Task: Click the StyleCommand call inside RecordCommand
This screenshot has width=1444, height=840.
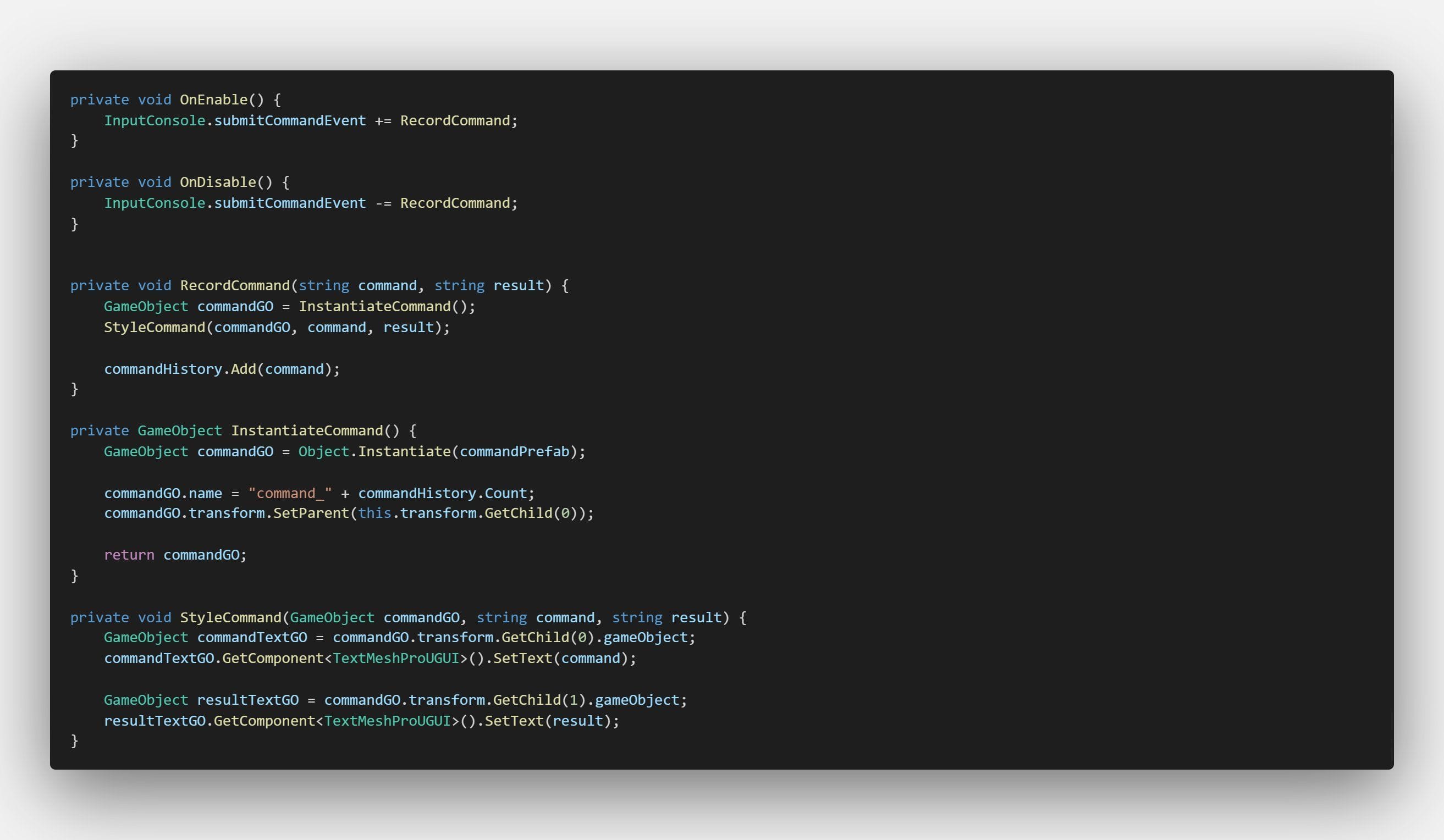Action: [x=154, y=327]
